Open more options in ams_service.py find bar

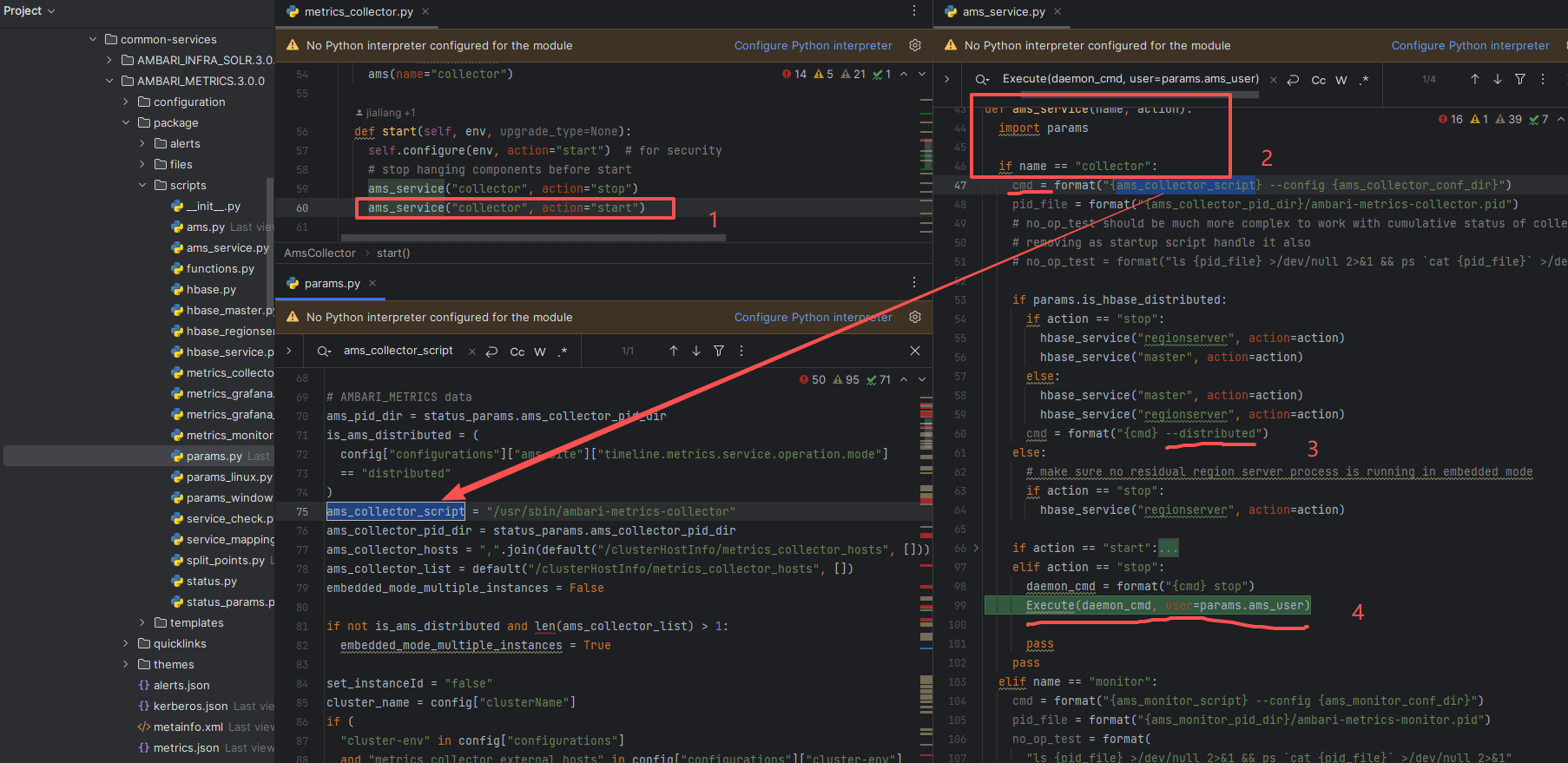pyautogui.click(x=1543, y=79)
